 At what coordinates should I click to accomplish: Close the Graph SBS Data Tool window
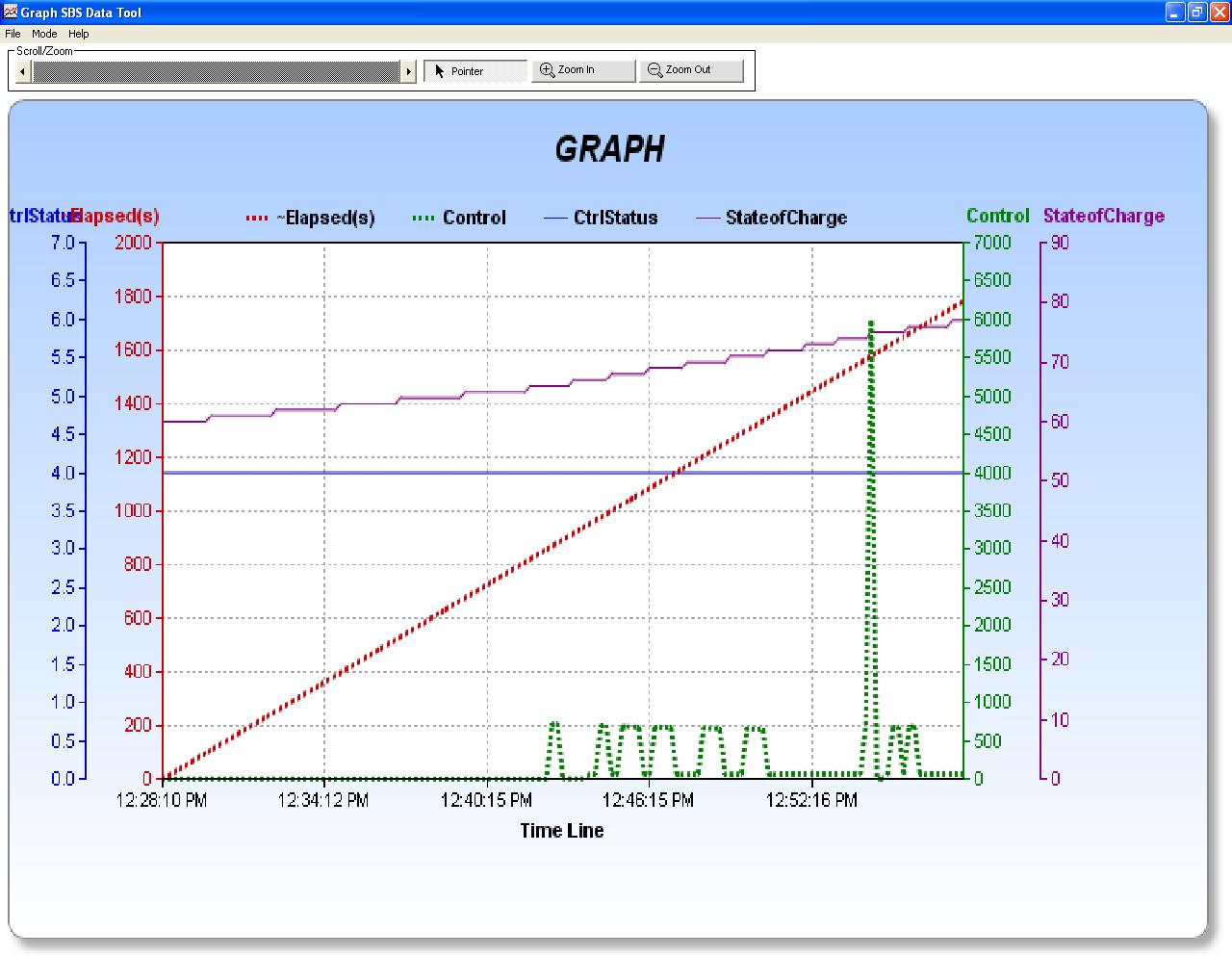[1219, 12]
